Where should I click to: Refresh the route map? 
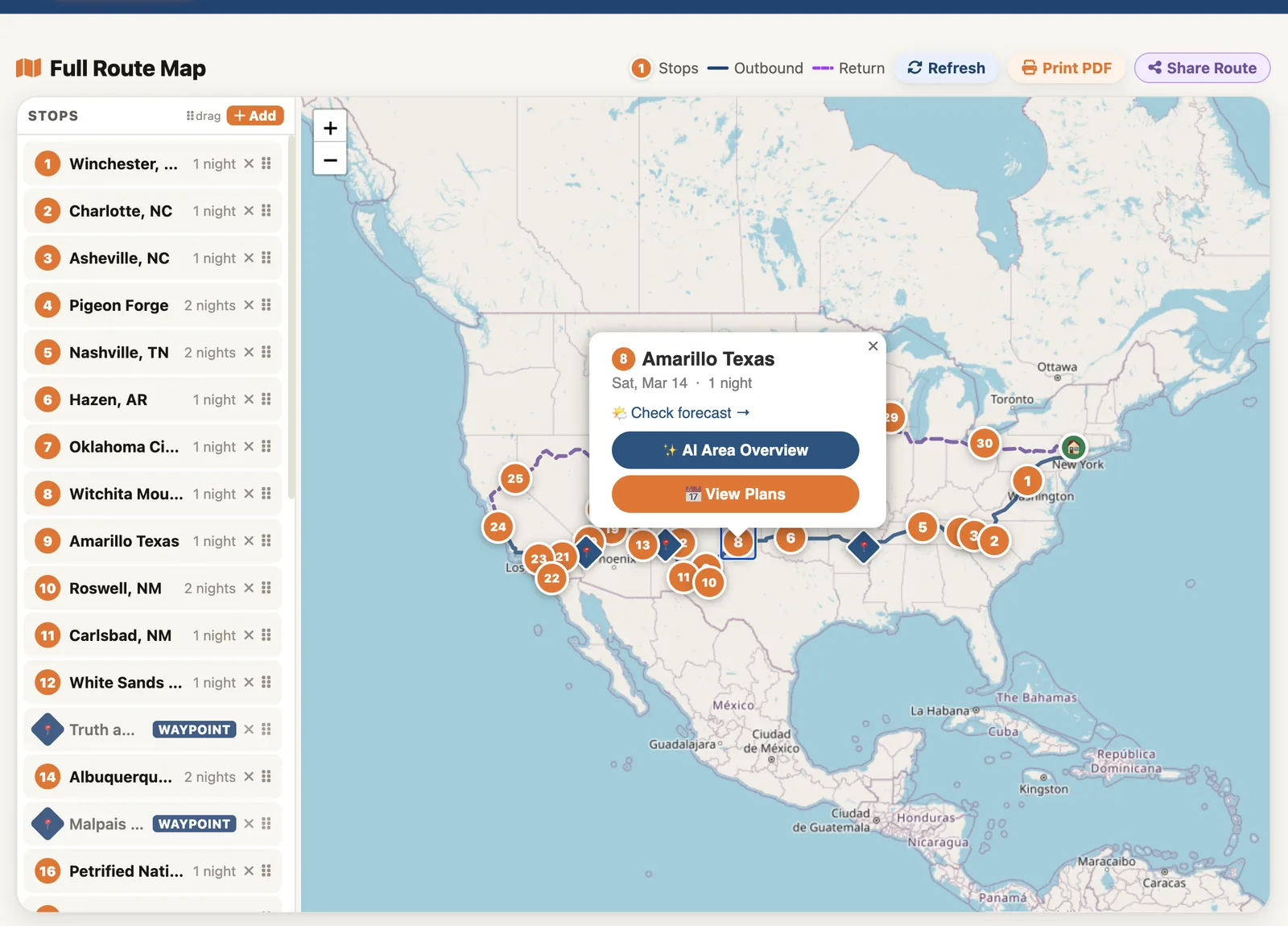946,68
